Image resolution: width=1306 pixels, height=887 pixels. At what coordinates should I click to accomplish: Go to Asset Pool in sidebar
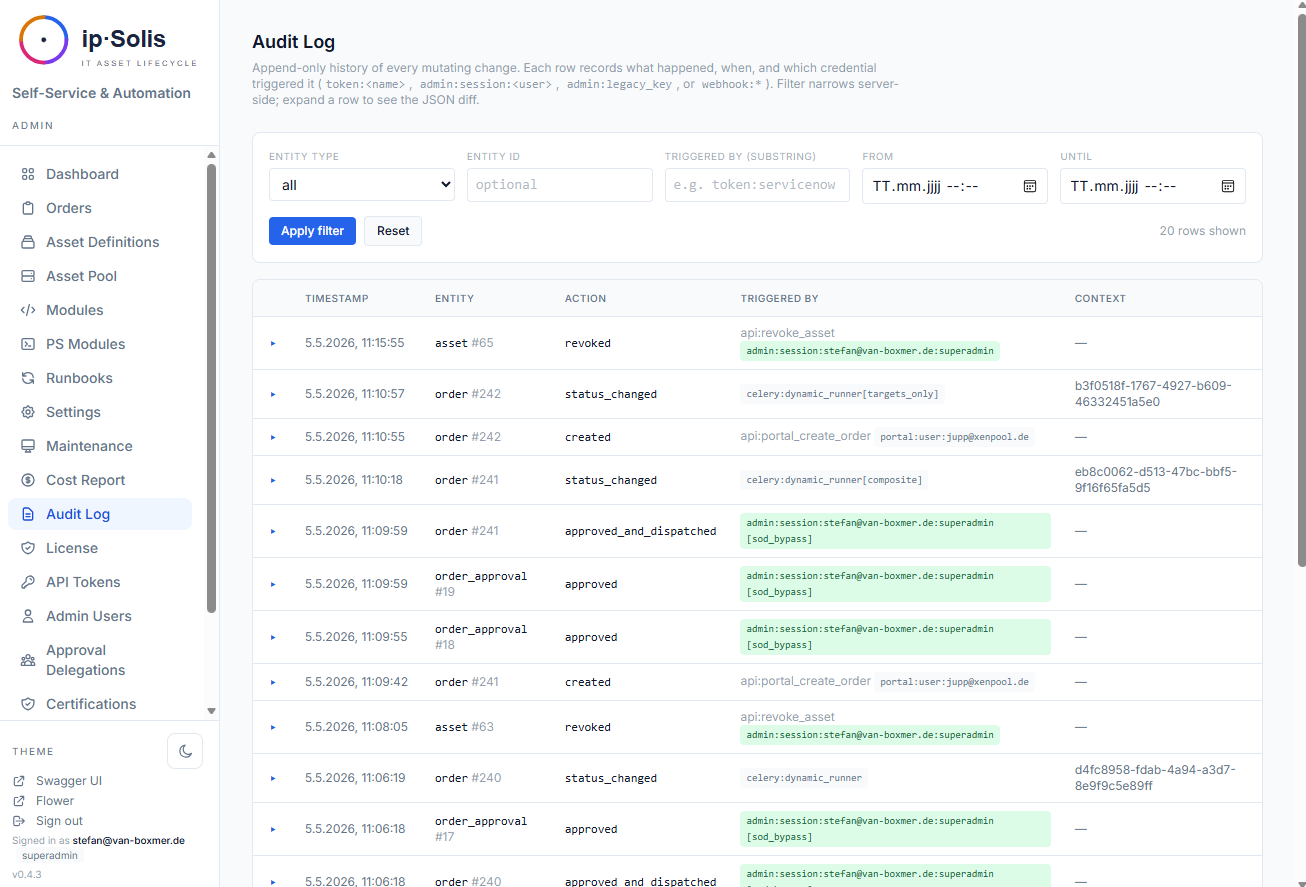pos(100,276)
